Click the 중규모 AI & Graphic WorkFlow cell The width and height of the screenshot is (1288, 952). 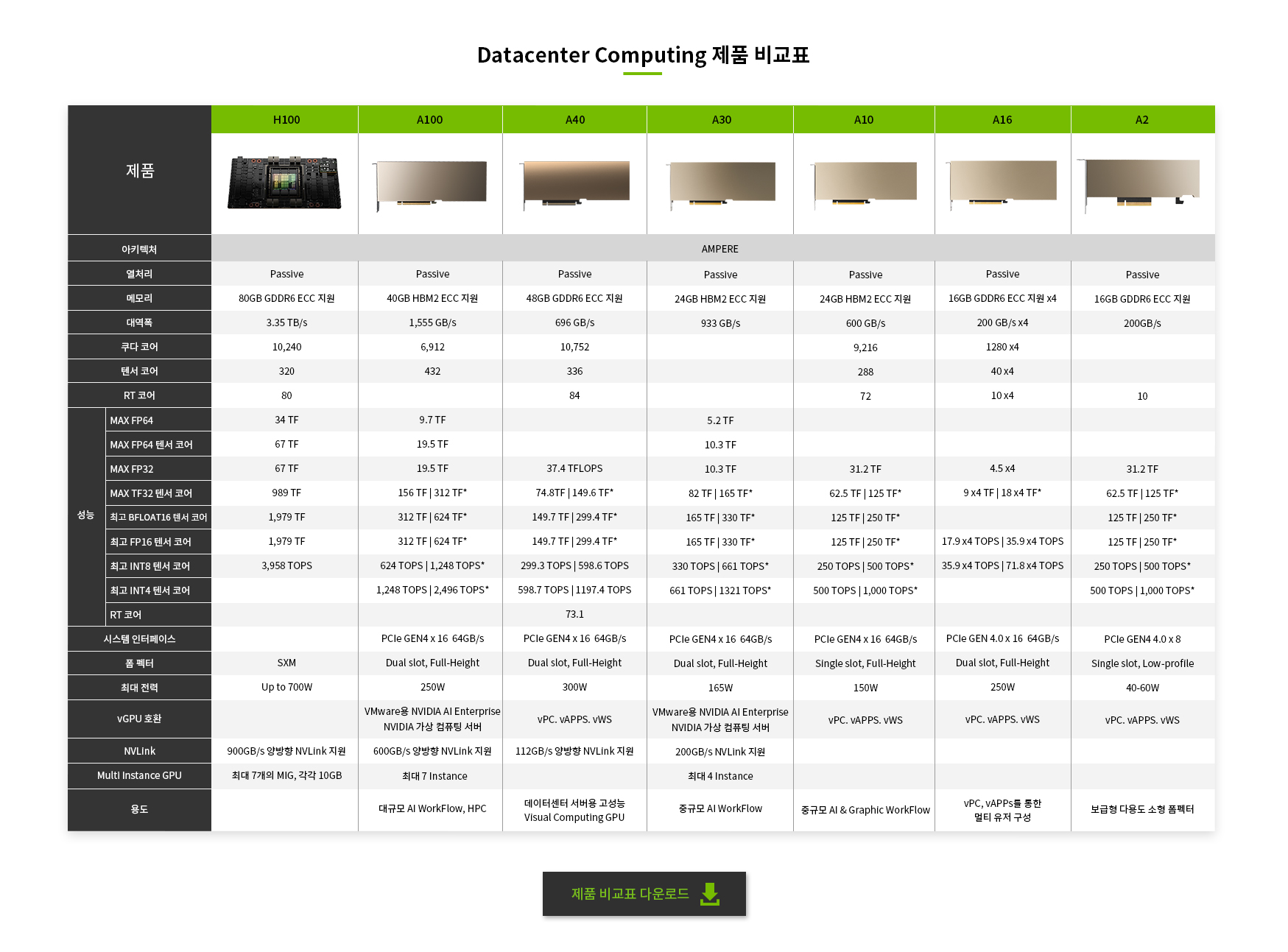coord(865,810)
